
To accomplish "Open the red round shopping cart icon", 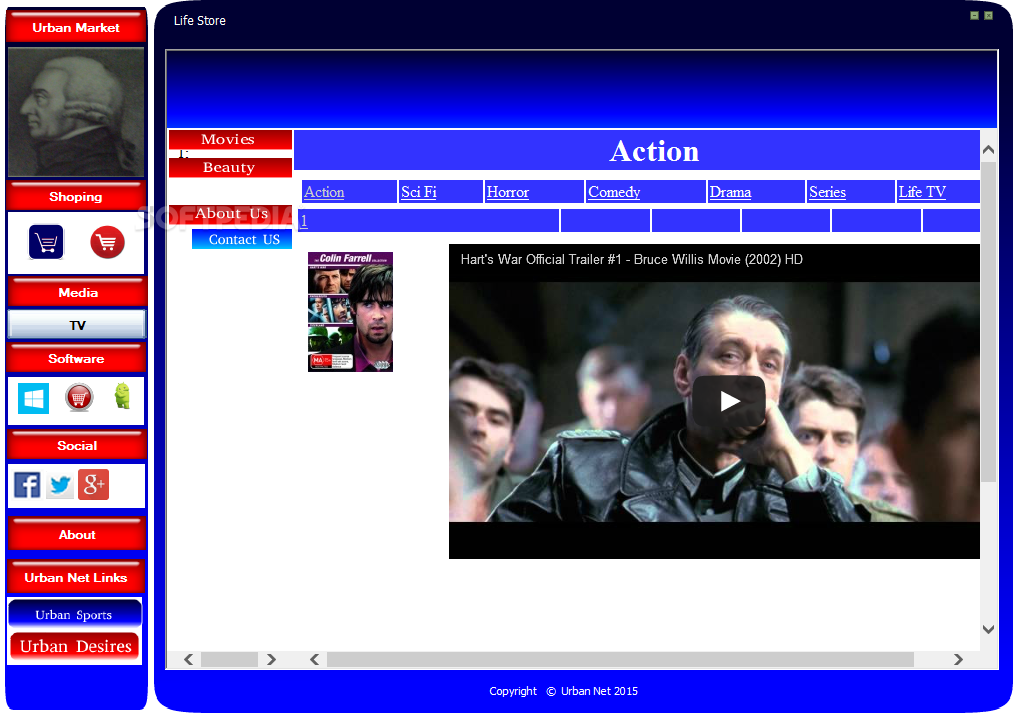I will (107, 242).
